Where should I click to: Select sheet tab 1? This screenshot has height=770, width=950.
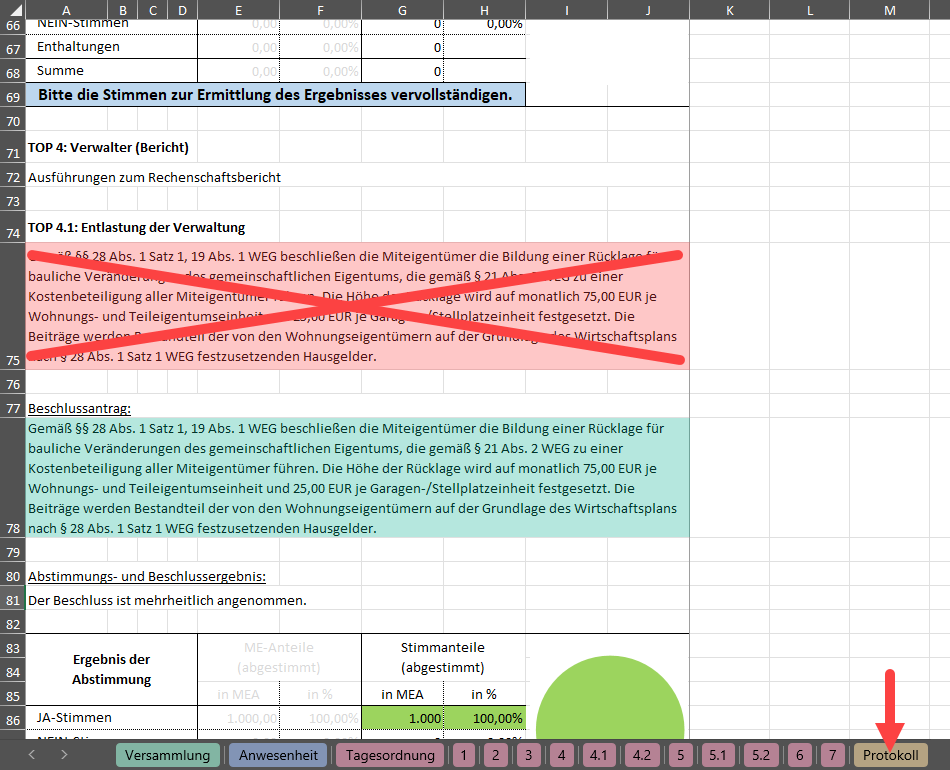463,755
